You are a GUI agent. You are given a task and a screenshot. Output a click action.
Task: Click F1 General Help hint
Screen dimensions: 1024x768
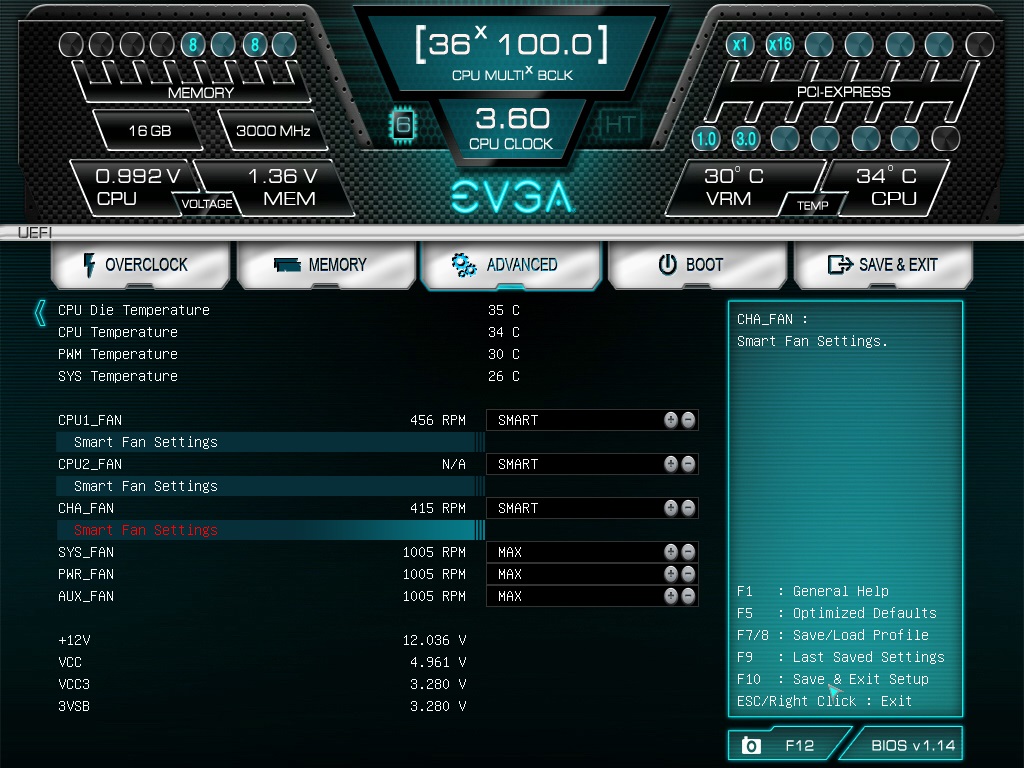click(x=812, y=591)
